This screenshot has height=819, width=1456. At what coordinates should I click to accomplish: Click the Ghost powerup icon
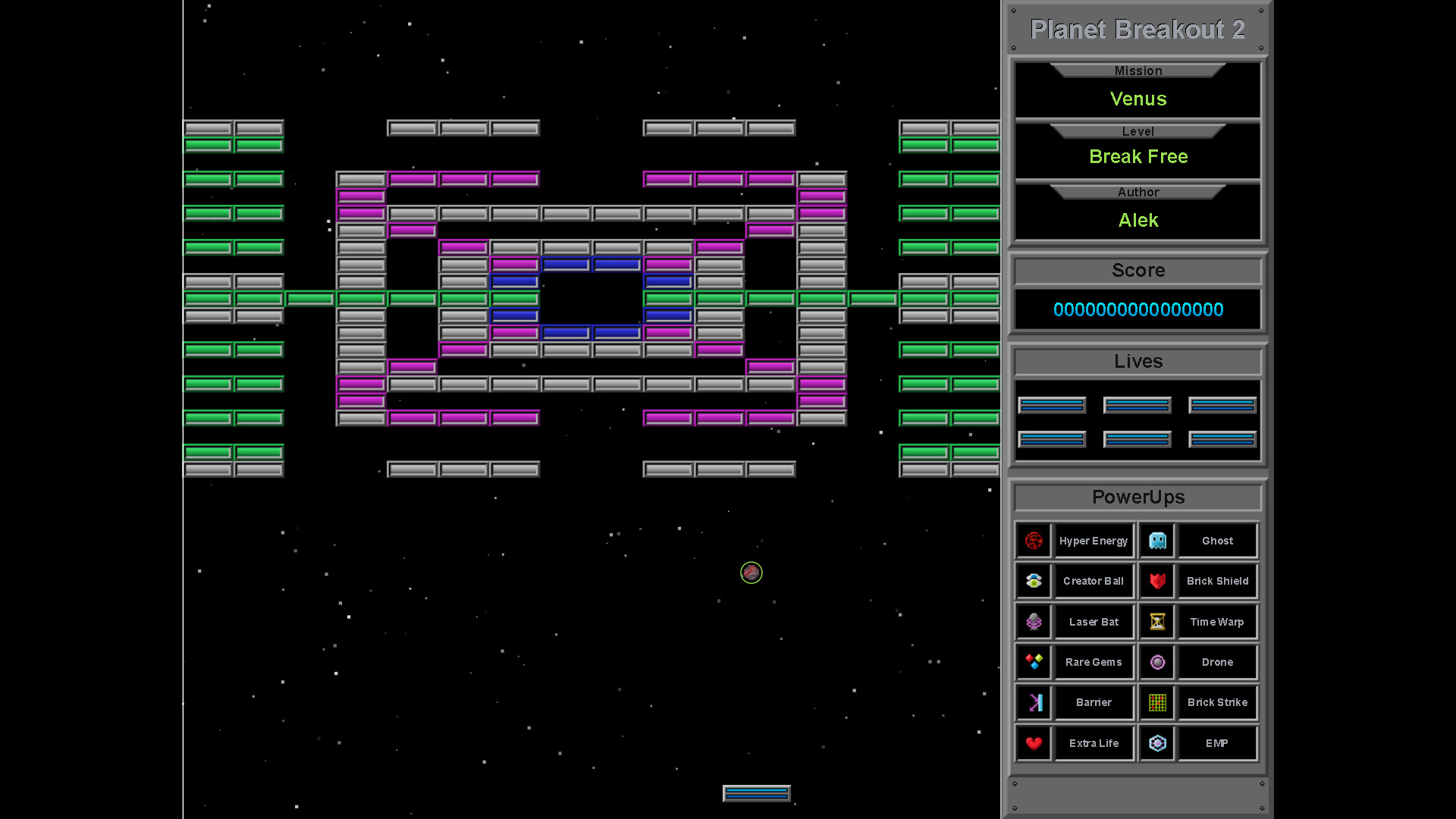[x=1156, y=540]
